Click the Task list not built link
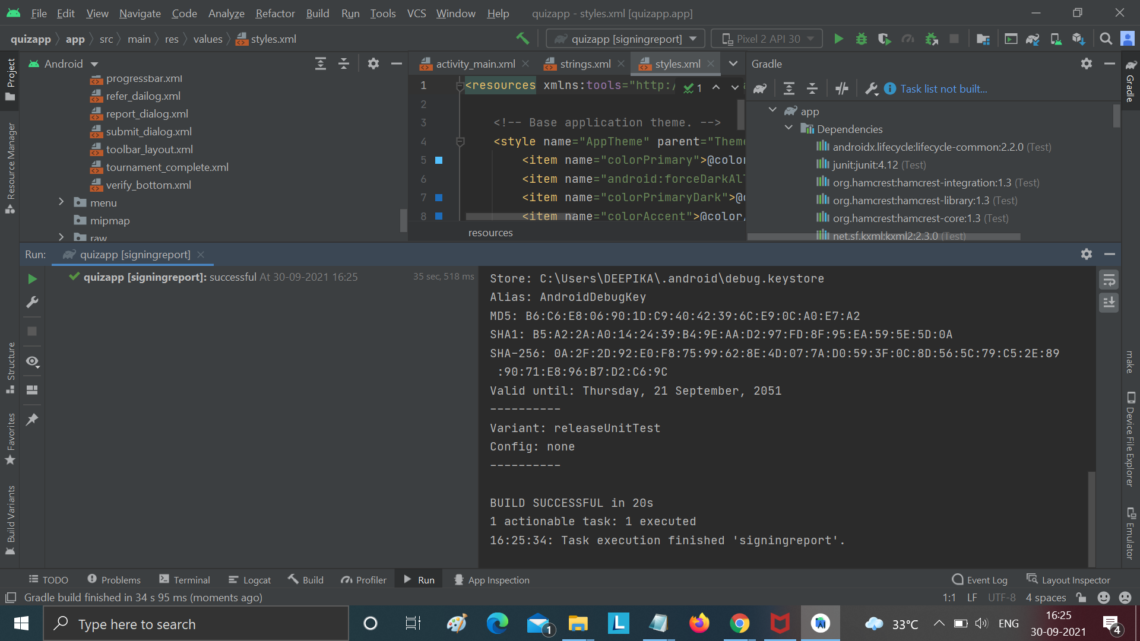This screenshot has height=641, width=1140. pyautogui.click(x=943, y=89)
